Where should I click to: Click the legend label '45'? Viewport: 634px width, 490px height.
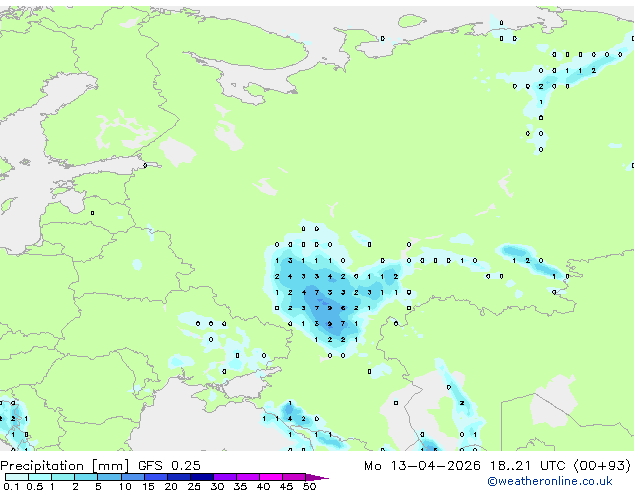pos(287,486)
